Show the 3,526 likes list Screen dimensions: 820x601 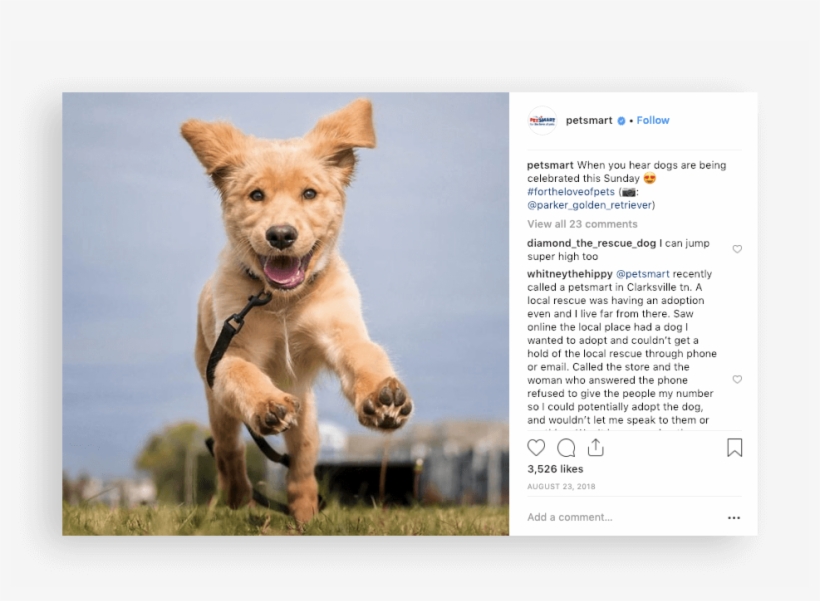(555, 469)
